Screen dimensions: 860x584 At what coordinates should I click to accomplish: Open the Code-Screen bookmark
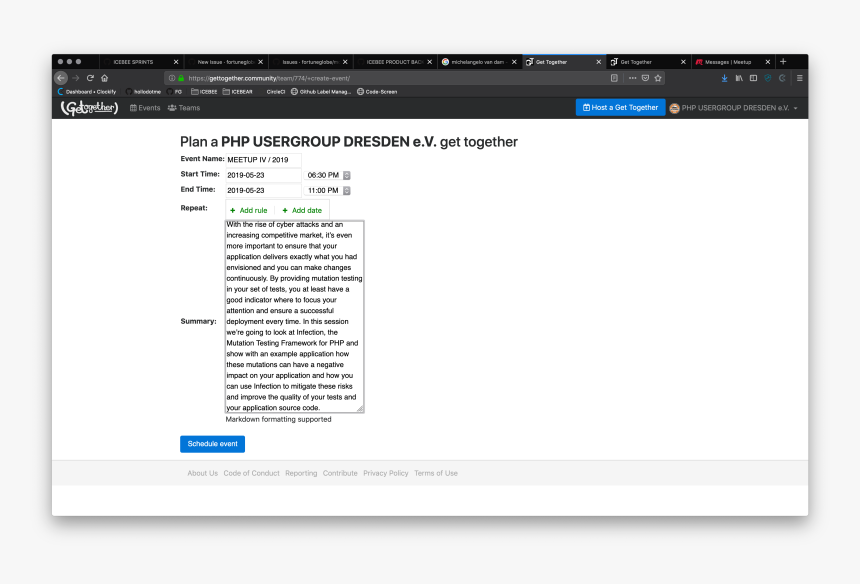pyautogui.click(x=377, y=92)
